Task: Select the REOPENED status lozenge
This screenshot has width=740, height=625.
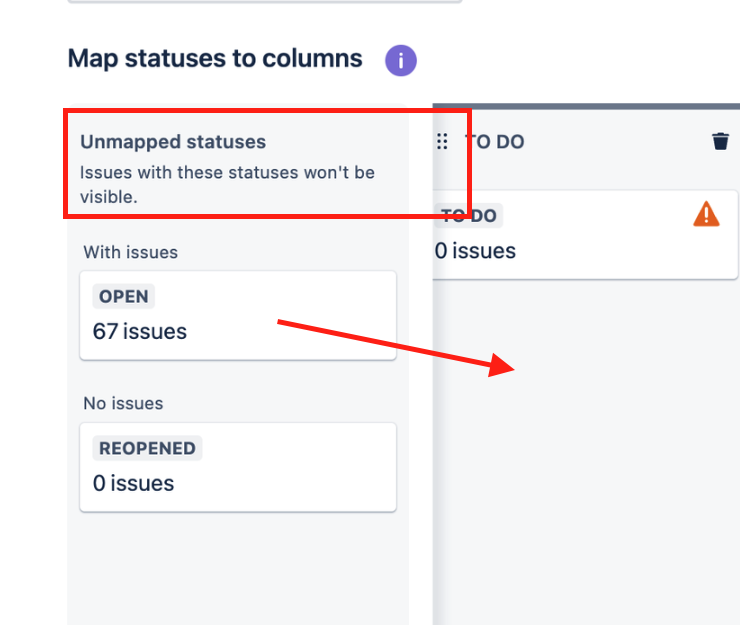Action: pyautogui.click(x=147, y=448)
